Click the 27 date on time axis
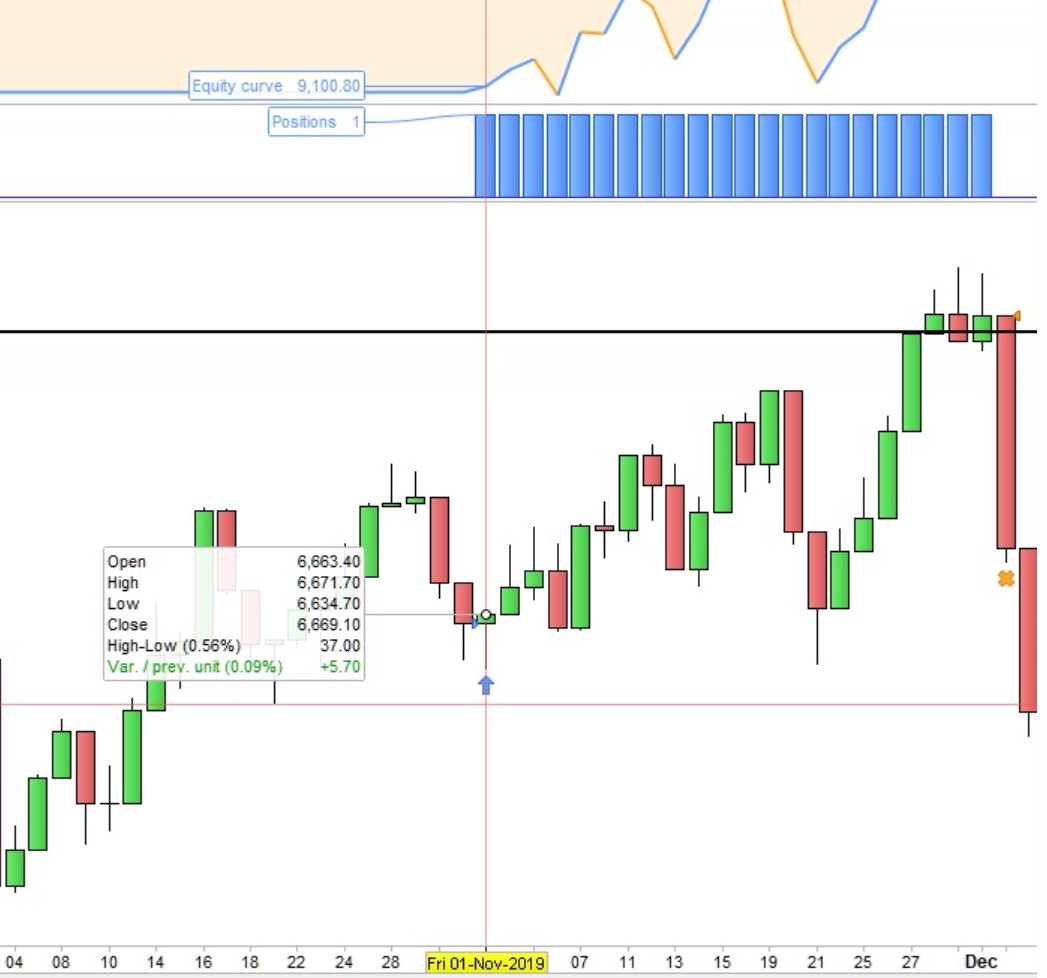Viewport: 1047px width, 978px height. click(911, 962)
